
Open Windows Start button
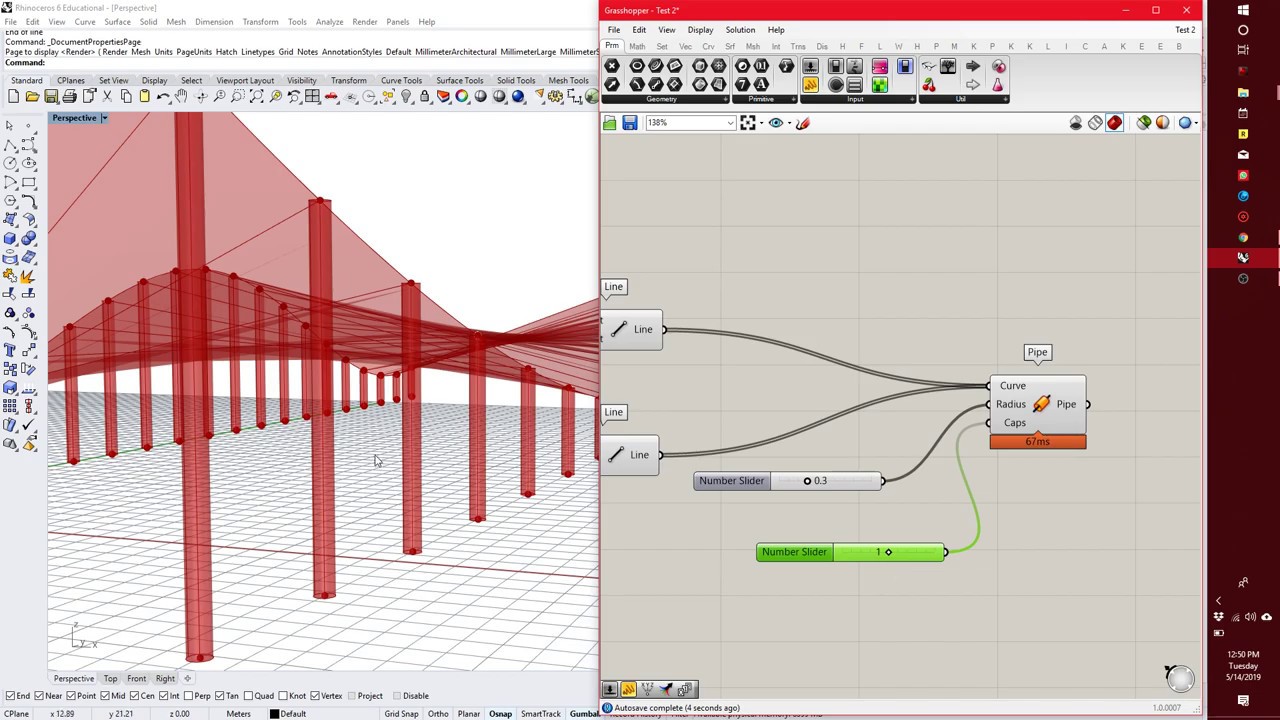(1243, 10)
